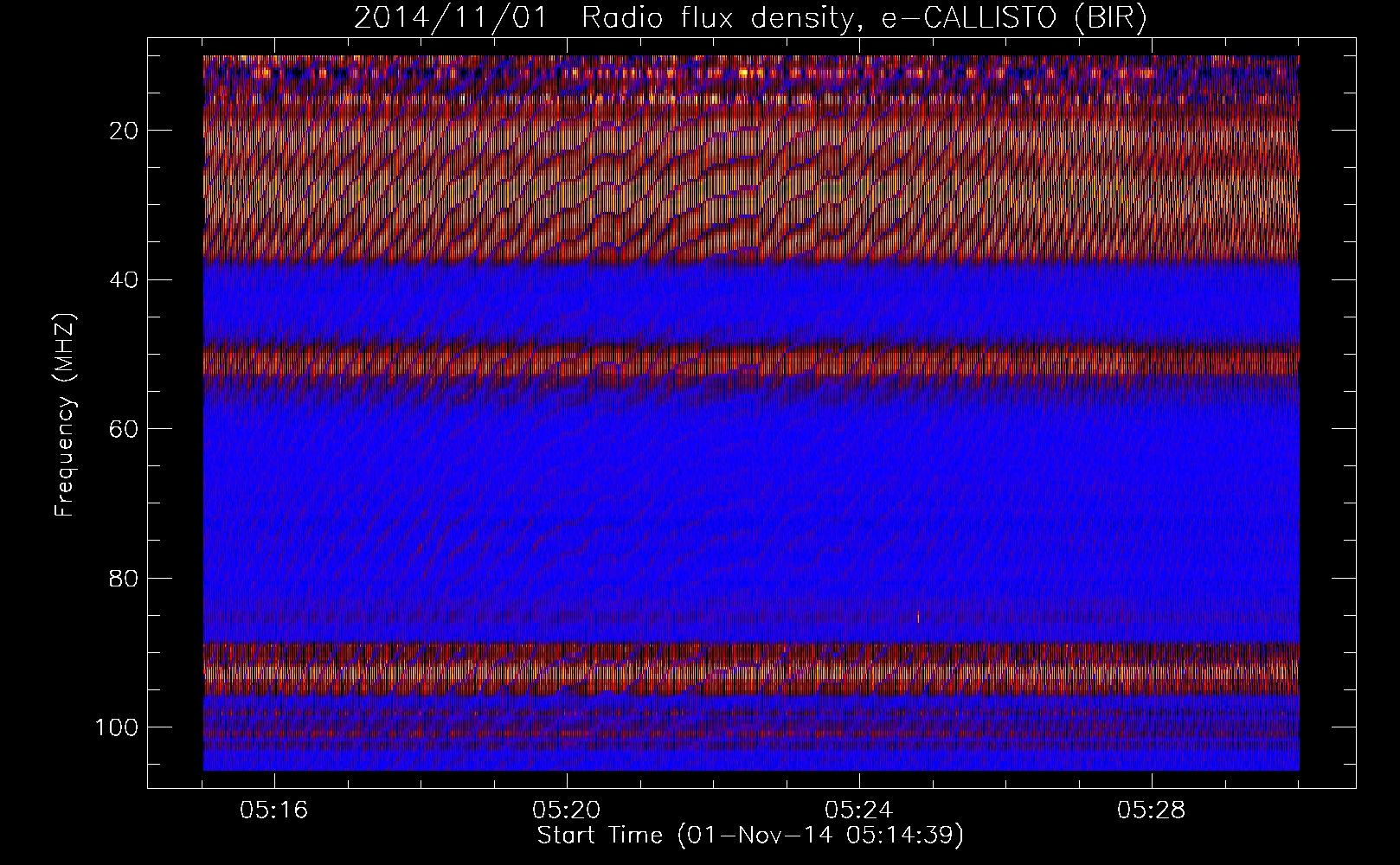Click the time tick label '05:24'
Viewport: 1400px width, 865px height.
[x=859, y=811]
